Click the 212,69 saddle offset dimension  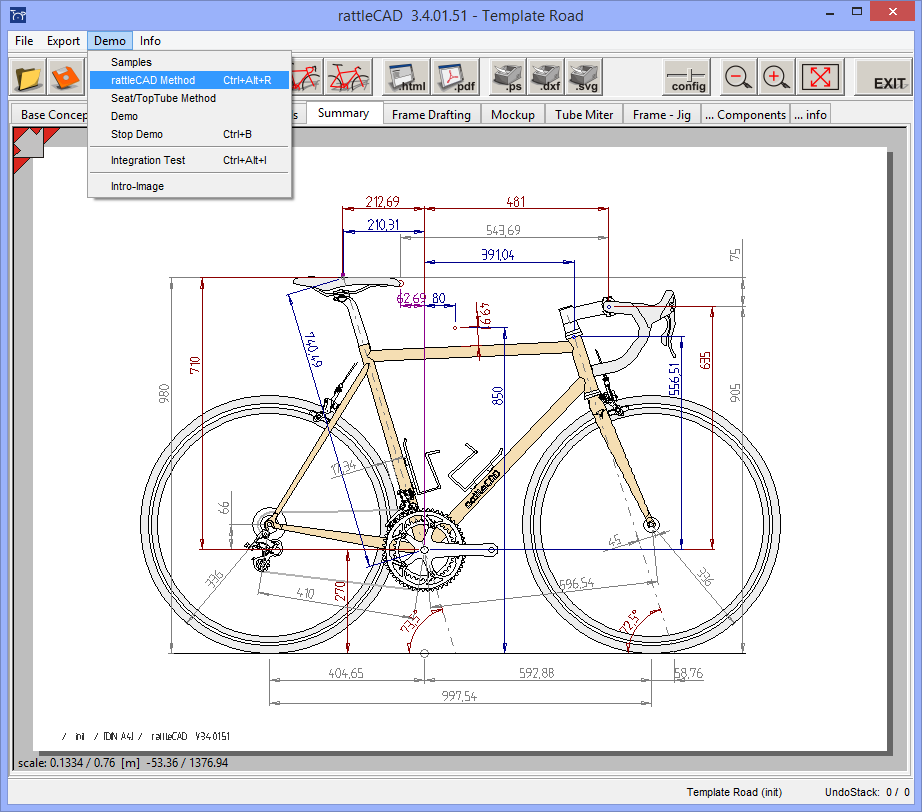382,202
